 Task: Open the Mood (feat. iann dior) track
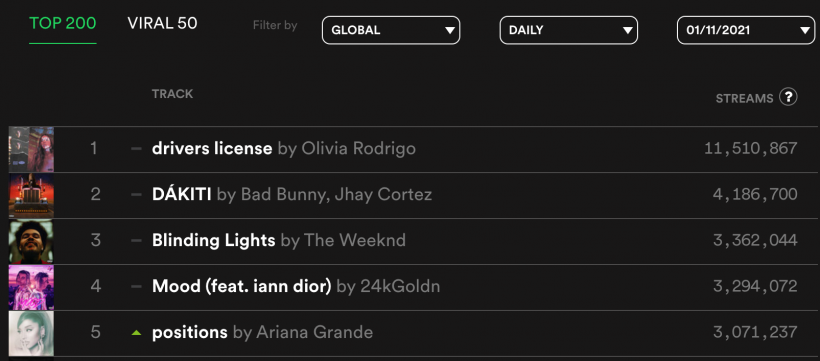pyautogui.click(x=242, y=287)
